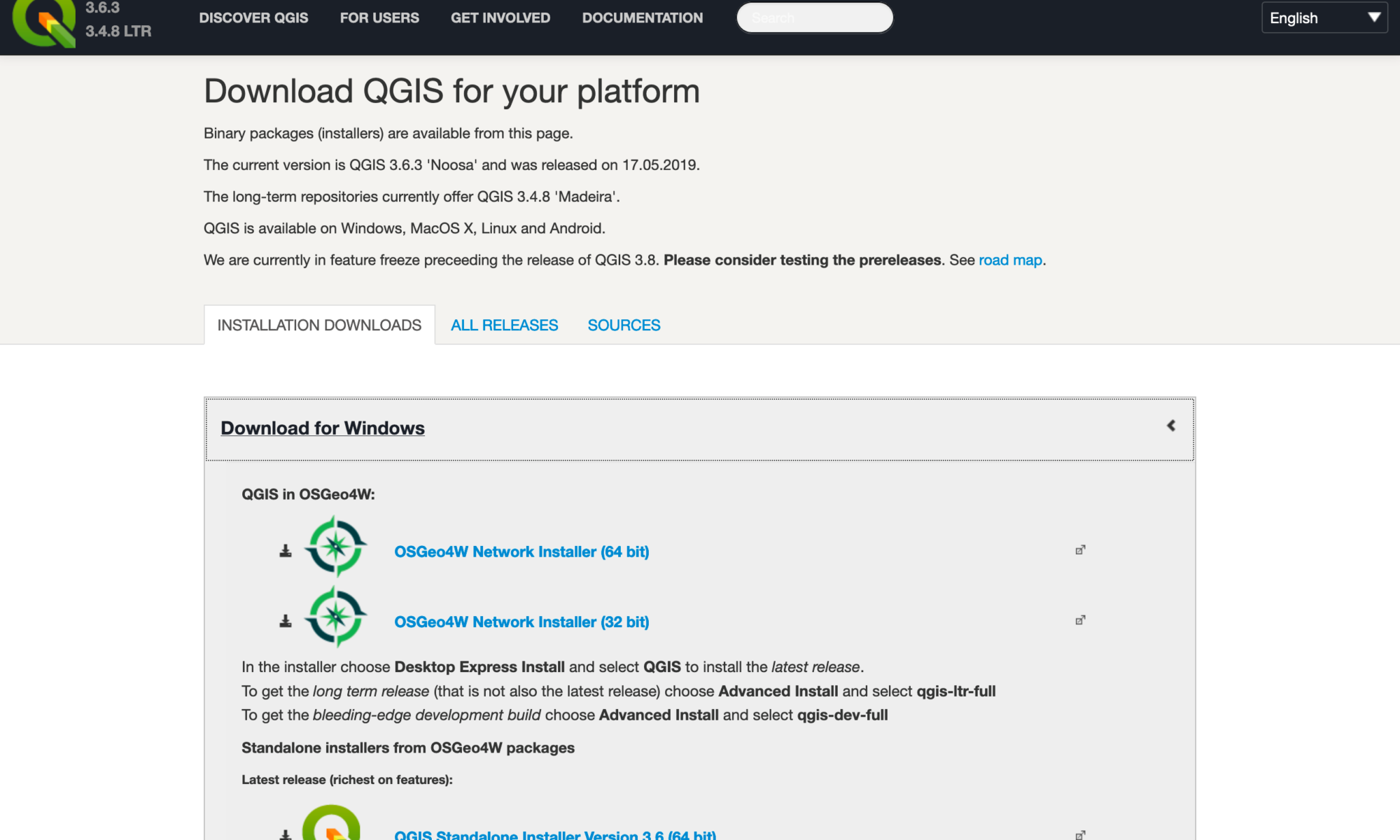Click the external link icon on the 32 bit network installer row
Image resolution: width=1400 pixels, height=840 pixels.
(x=1080, y=620)
